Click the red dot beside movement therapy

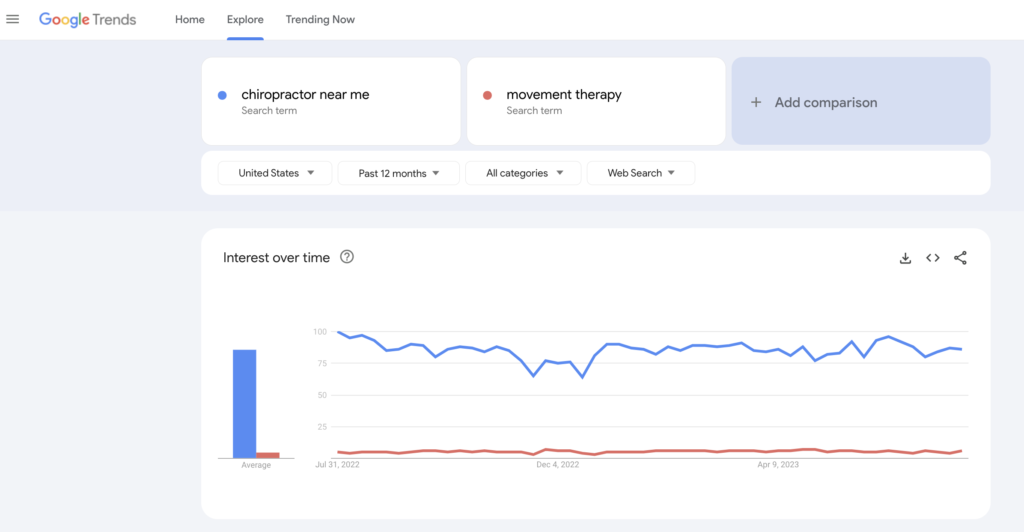click(x=487, y=95)
